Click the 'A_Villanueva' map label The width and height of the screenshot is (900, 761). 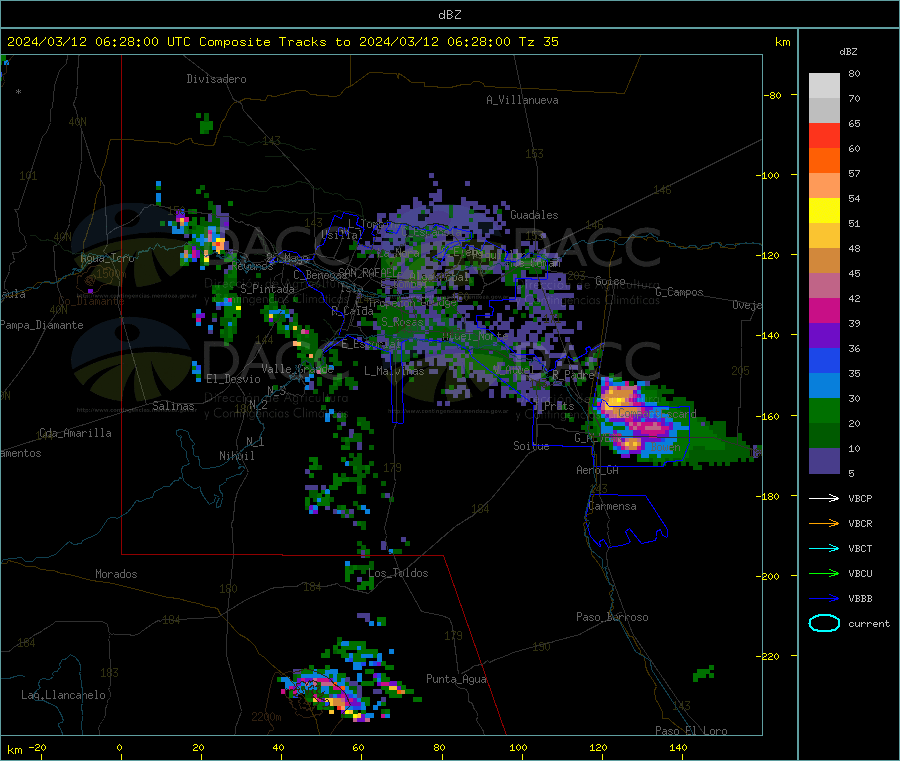click(522, 100)
